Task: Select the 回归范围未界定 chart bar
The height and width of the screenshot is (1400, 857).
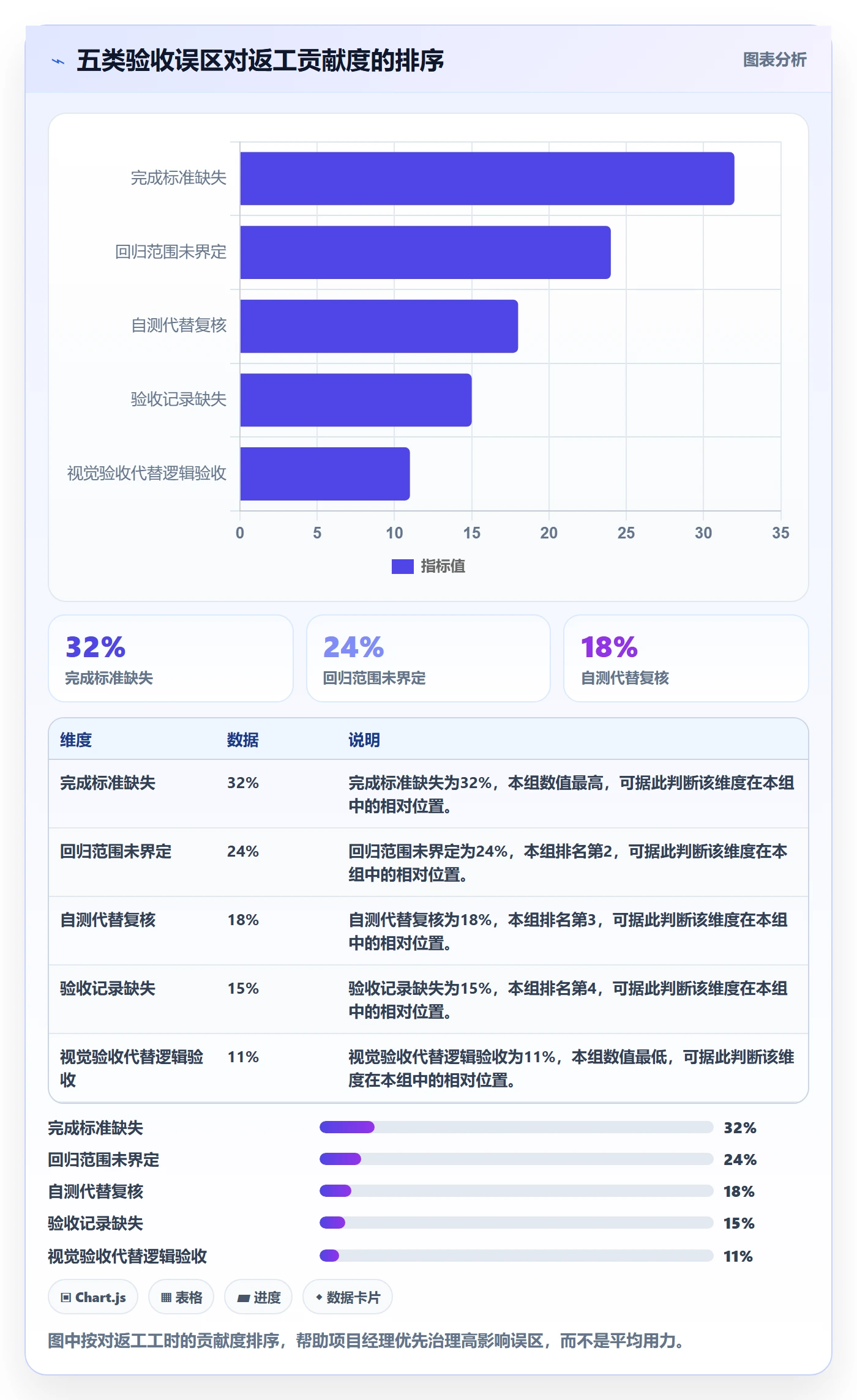Action: tap(425, 252)
